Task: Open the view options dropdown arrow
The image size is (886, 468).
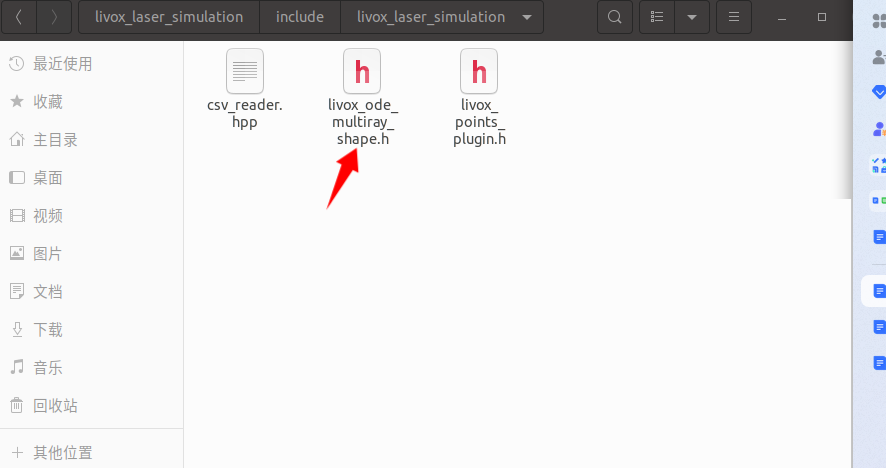Action: coord(692,17)
